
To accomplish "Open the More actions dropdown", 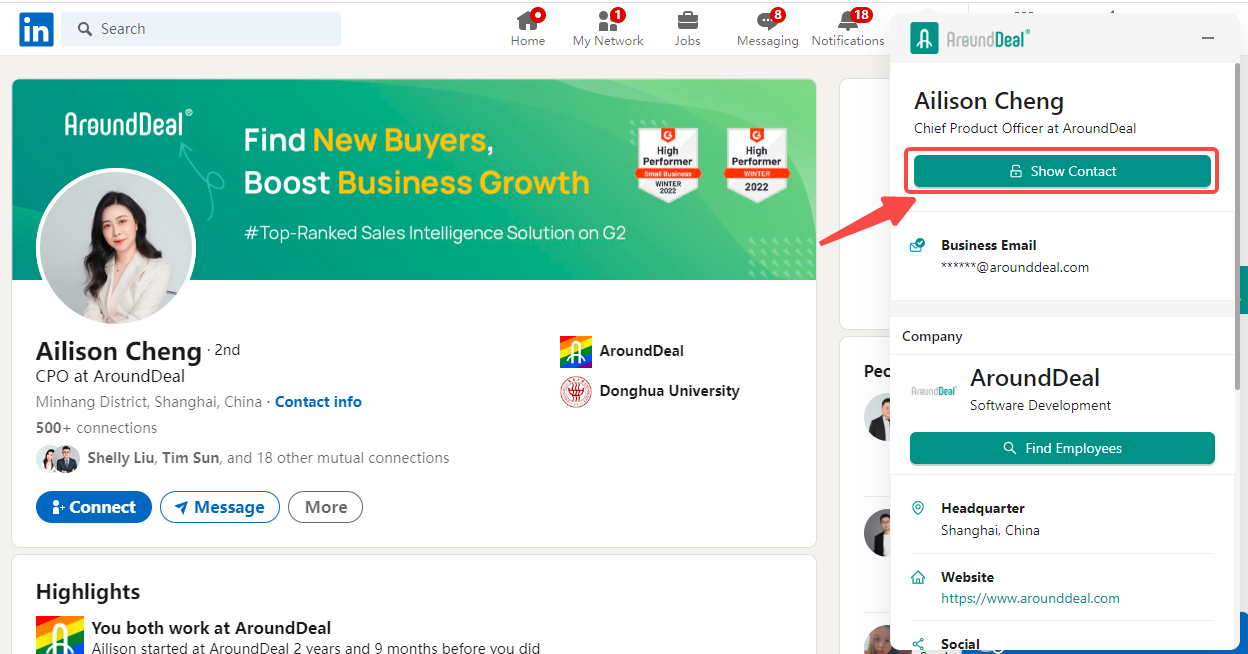I will point(325,507).
